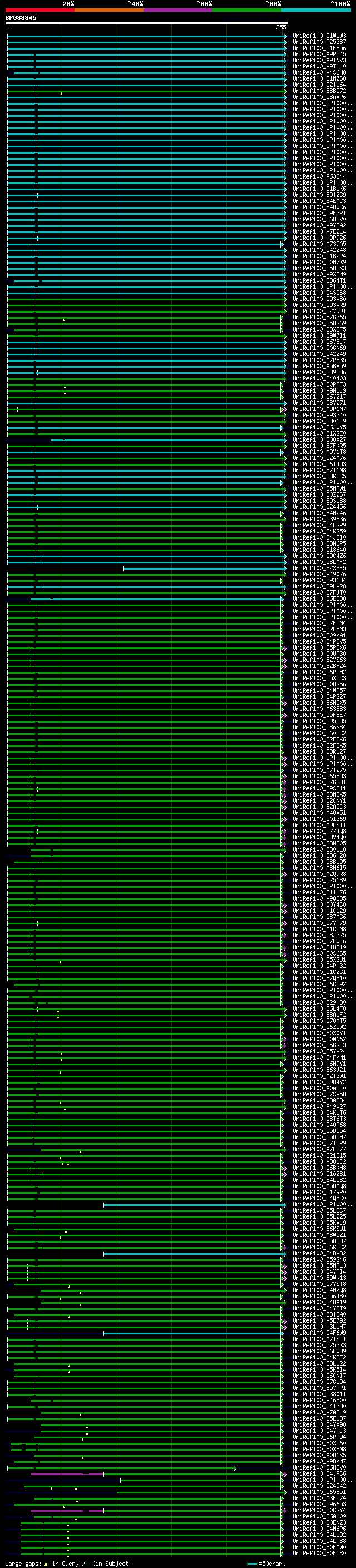Open hit UniRef100_A9RL45

pyautogui.click(x=319, y=54)
